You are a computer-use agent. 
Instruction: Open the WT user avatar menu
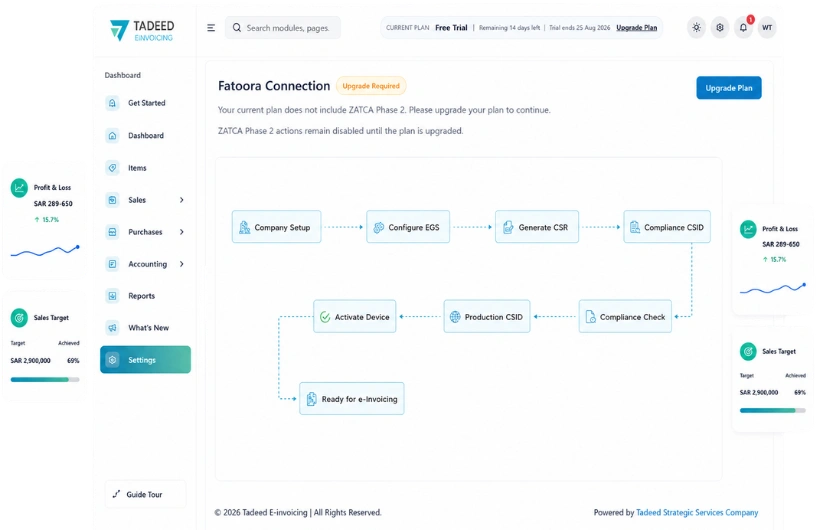coord(767,28)
